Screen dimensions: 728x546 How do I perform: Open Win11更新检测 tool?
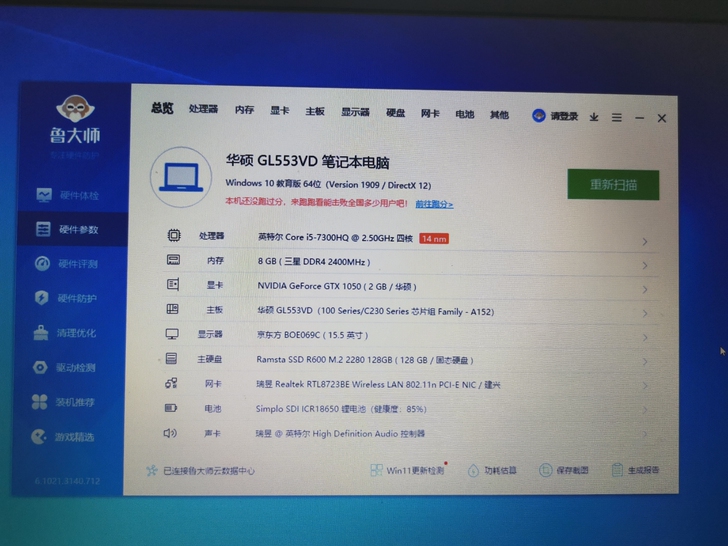[x=407, y=470]
